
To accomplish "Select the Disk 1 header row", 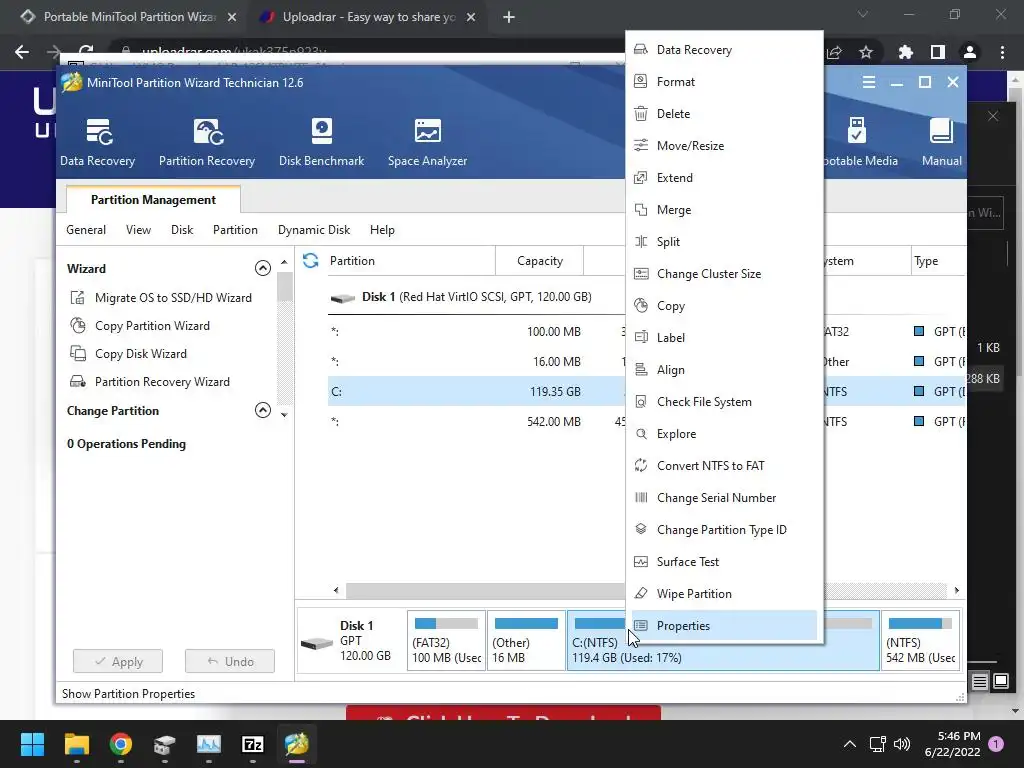I will tap(476, 297).
